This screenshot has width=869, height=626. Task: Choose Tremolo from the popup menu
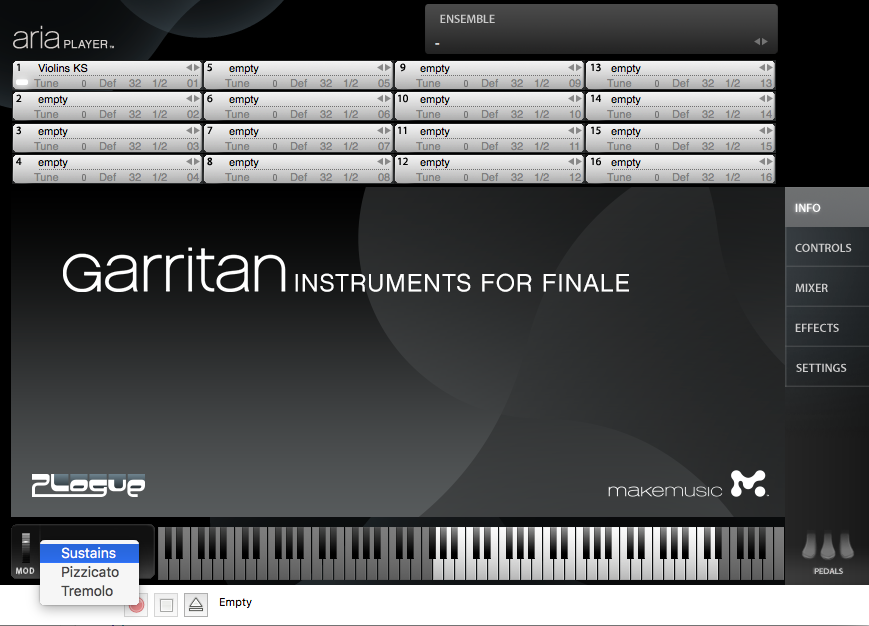[89, 591]
